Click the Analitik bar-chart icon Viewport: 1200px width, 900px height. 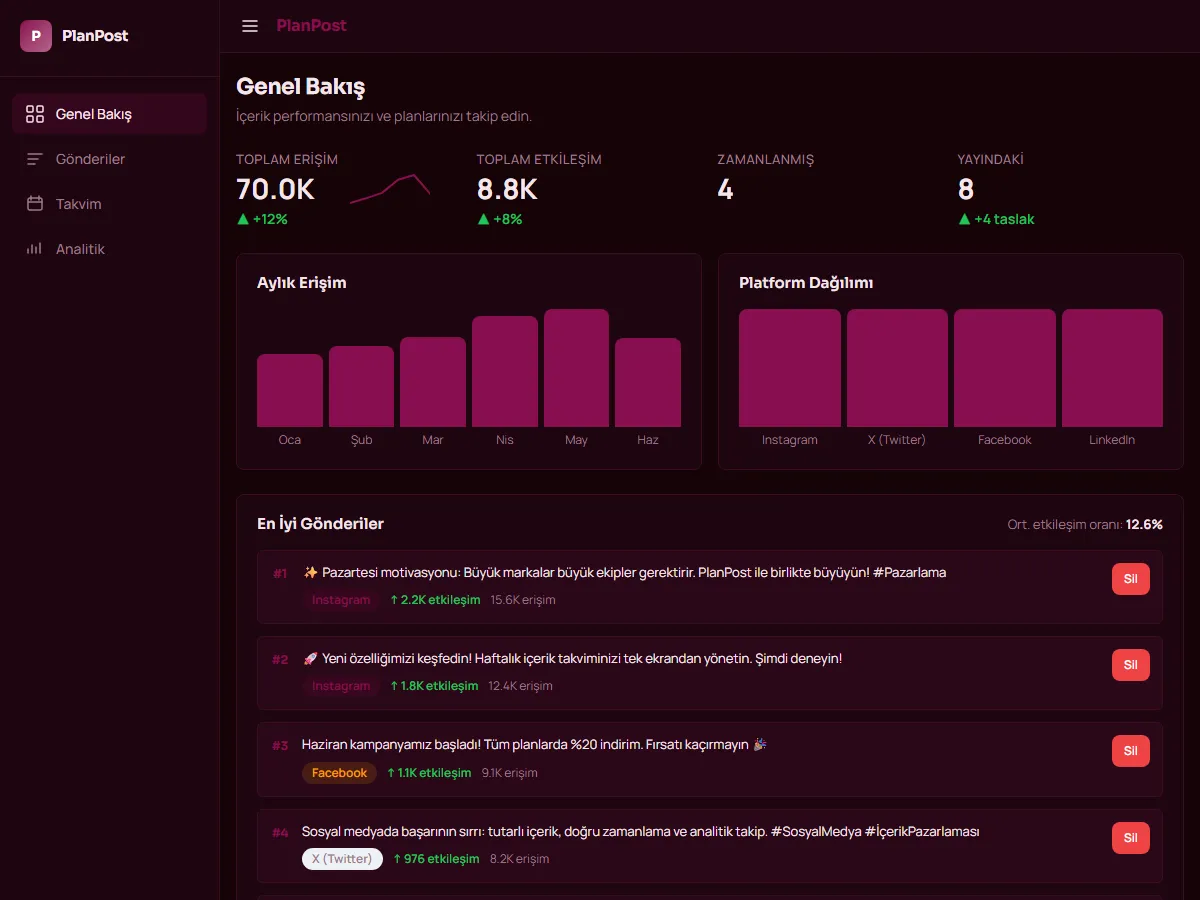click(x=35, y=249)
